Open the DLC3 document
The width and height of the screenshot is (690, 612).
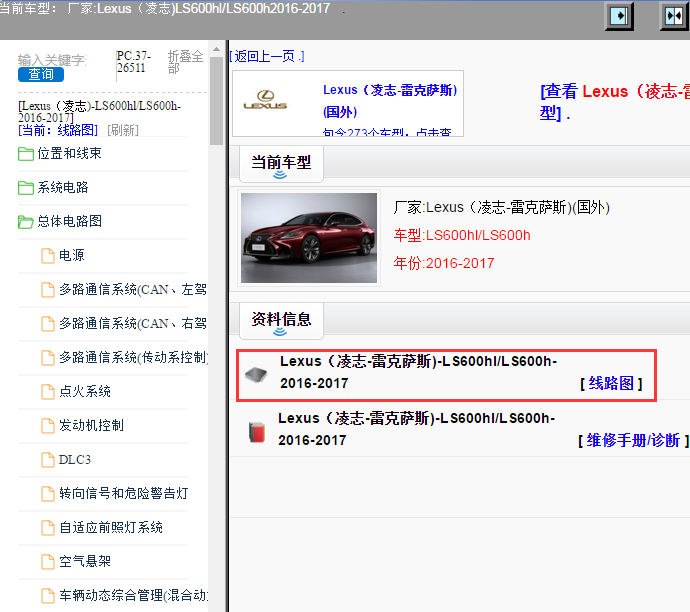[75, 459]
